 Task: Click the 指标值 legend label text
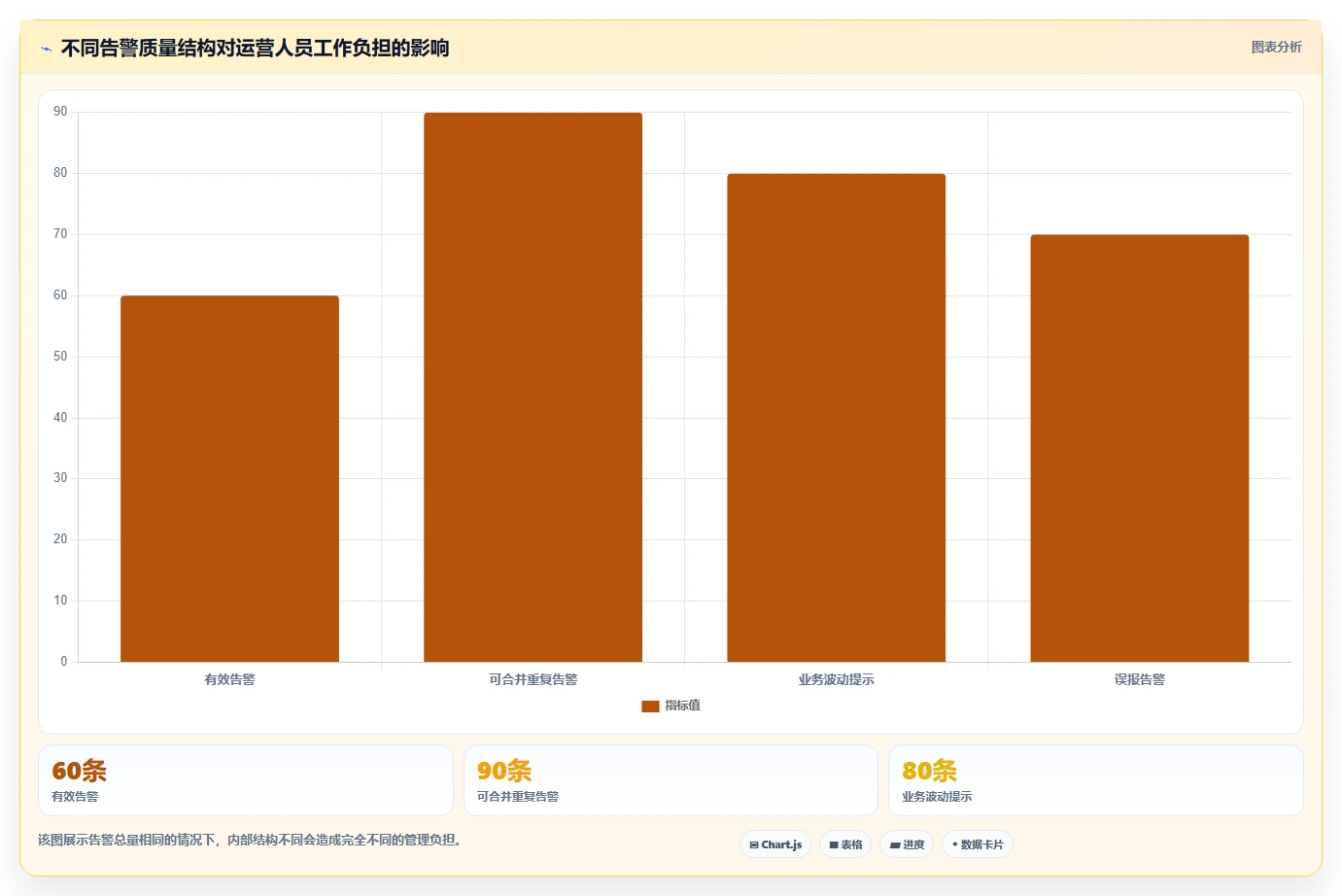click(682, 706)
